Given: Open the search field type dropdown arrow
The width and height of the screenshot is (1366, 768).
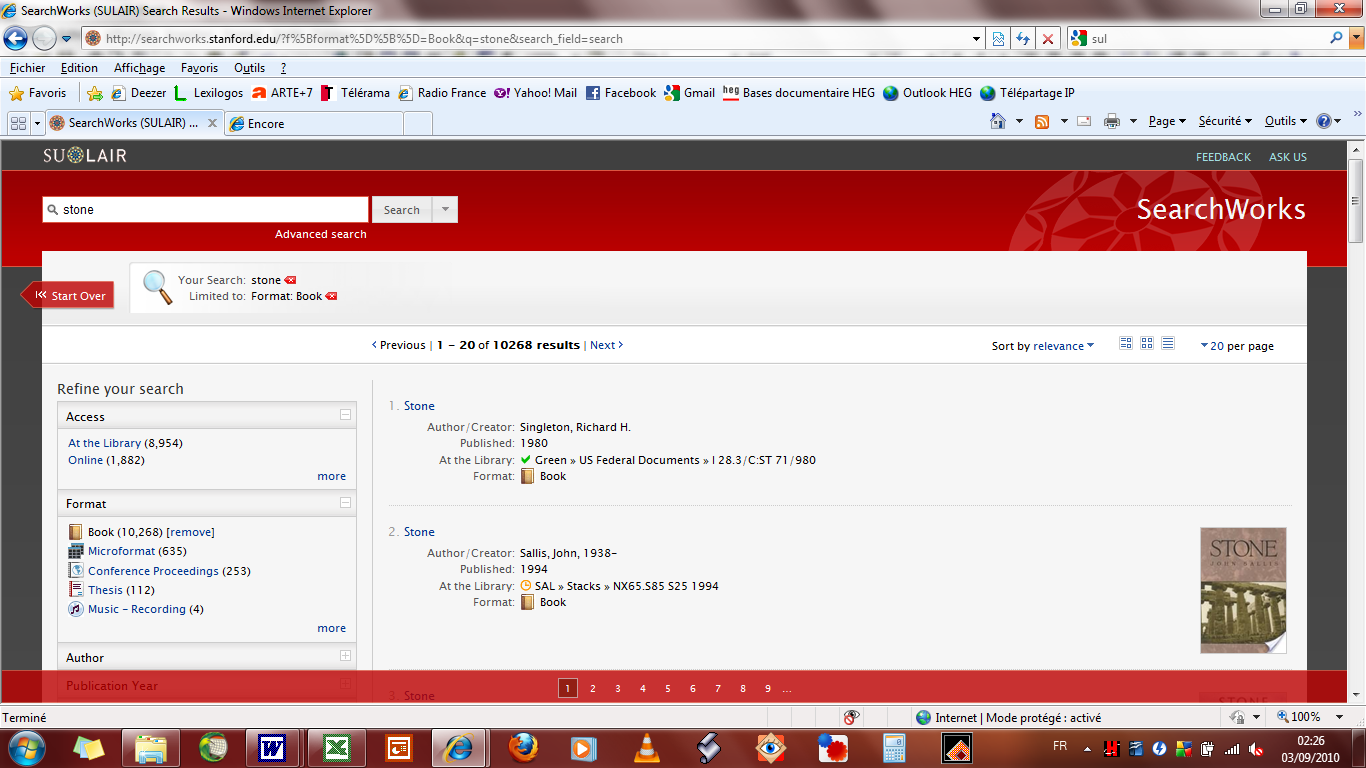Looking at the screenshot, I should click(x=445, y=210).
